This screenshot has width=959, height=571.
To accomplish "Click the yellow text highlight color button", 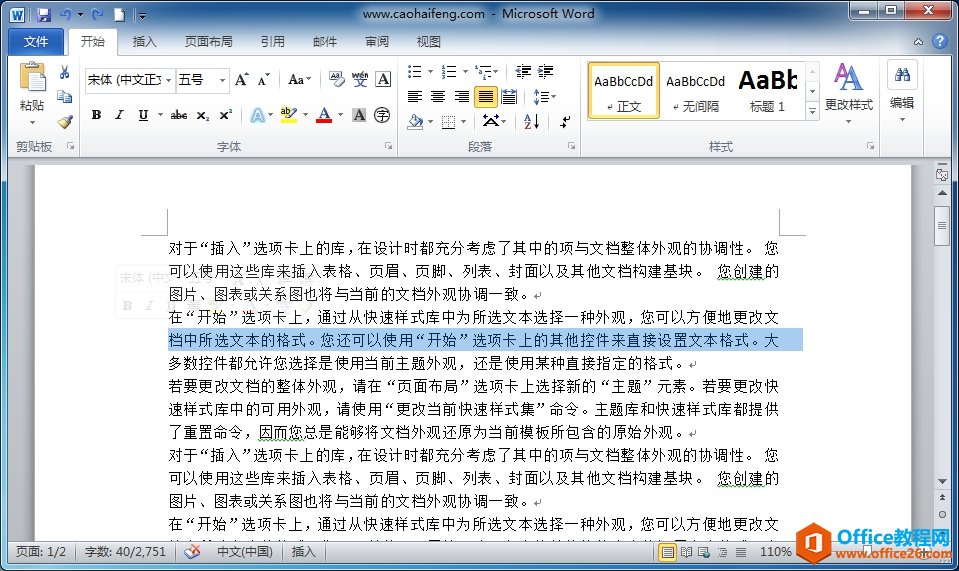I will coord(288,115).
